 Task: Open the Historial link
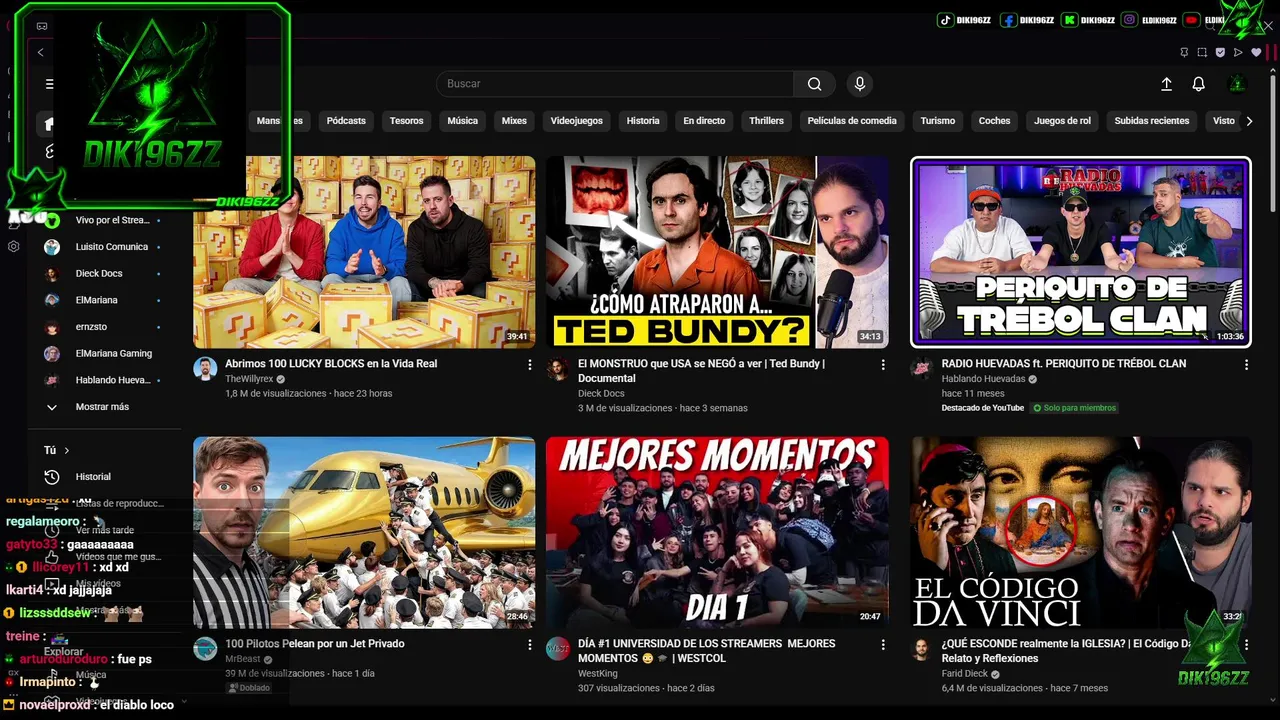point(93,477)
